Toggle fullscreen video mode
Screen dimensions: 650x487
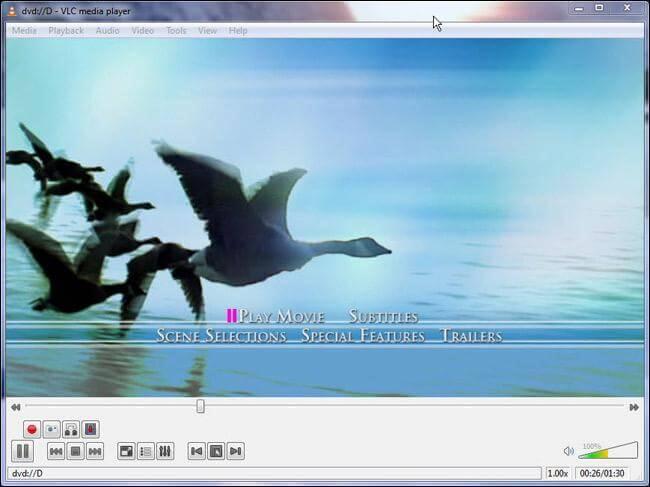click(126, 451)
